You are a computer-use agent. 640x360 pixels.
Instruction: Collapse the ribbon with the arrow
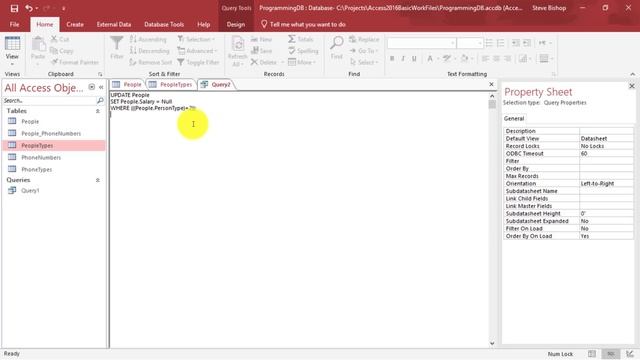[633, 74]
